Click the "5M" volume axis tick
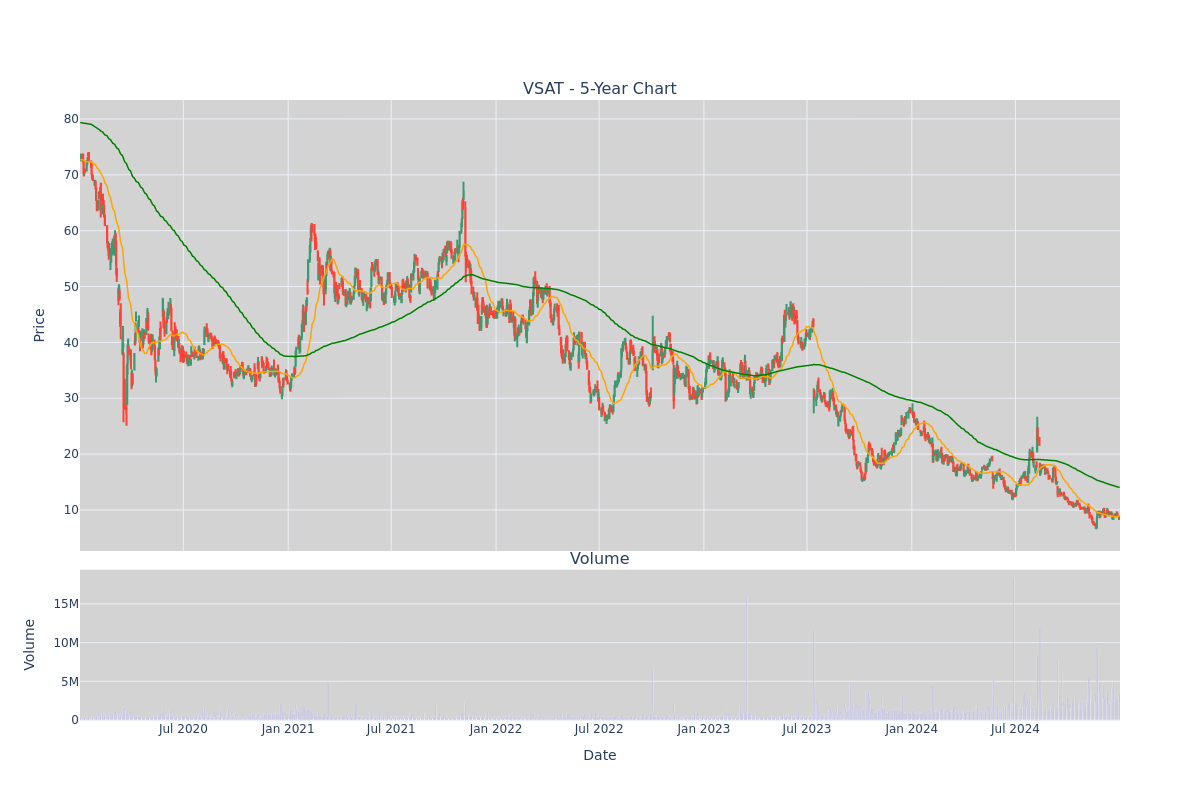This screenshot has width=1200, height=800. (x=70, y=682)
